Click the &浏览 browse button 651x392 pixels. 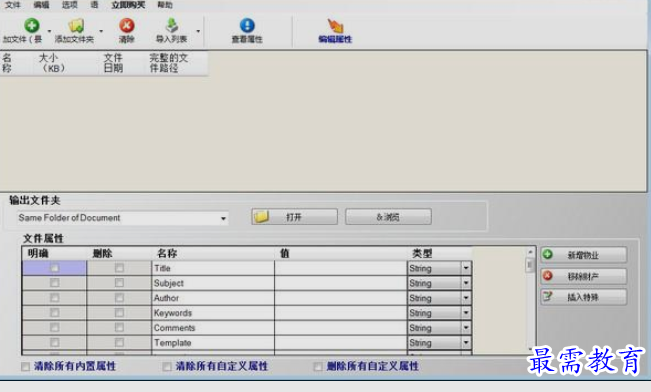click(x=388, y=216)
